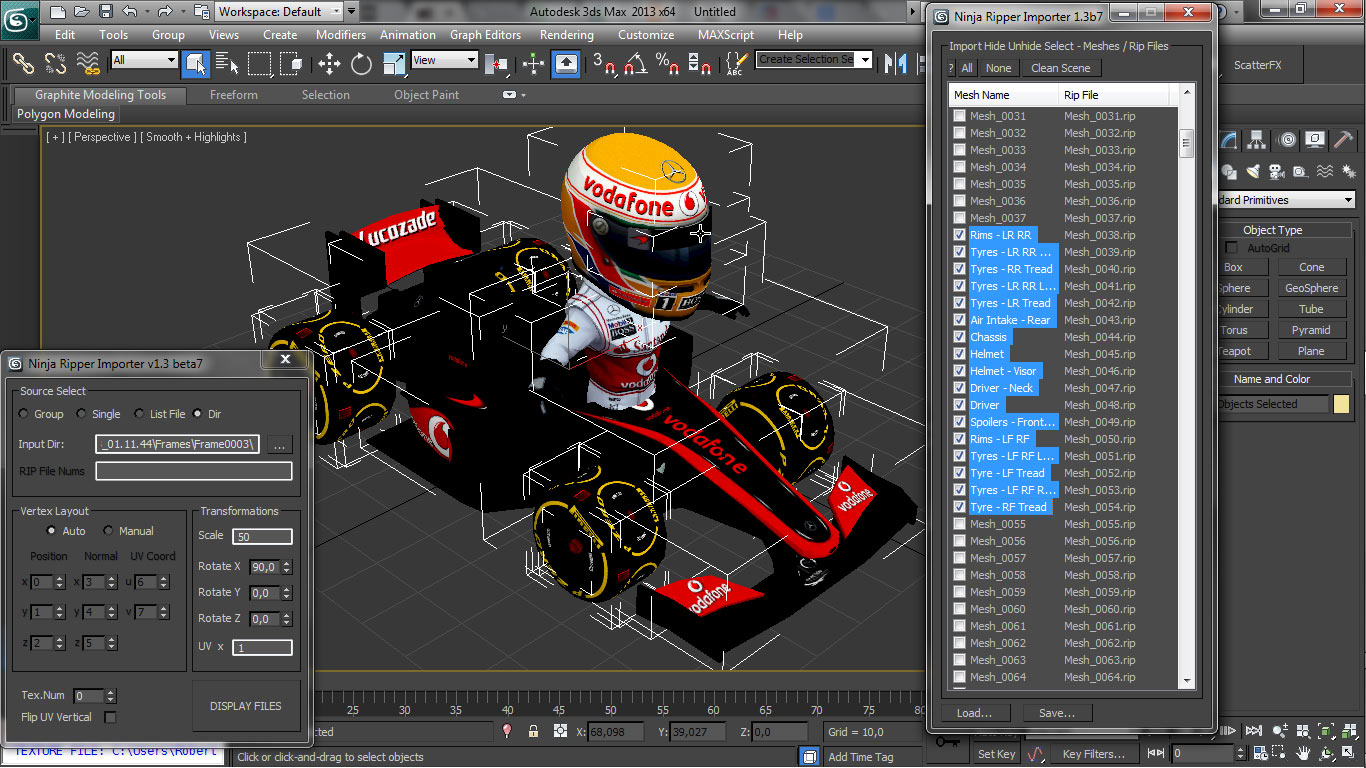
Task: Open the Select by Name tool
Action: [227, 64]
